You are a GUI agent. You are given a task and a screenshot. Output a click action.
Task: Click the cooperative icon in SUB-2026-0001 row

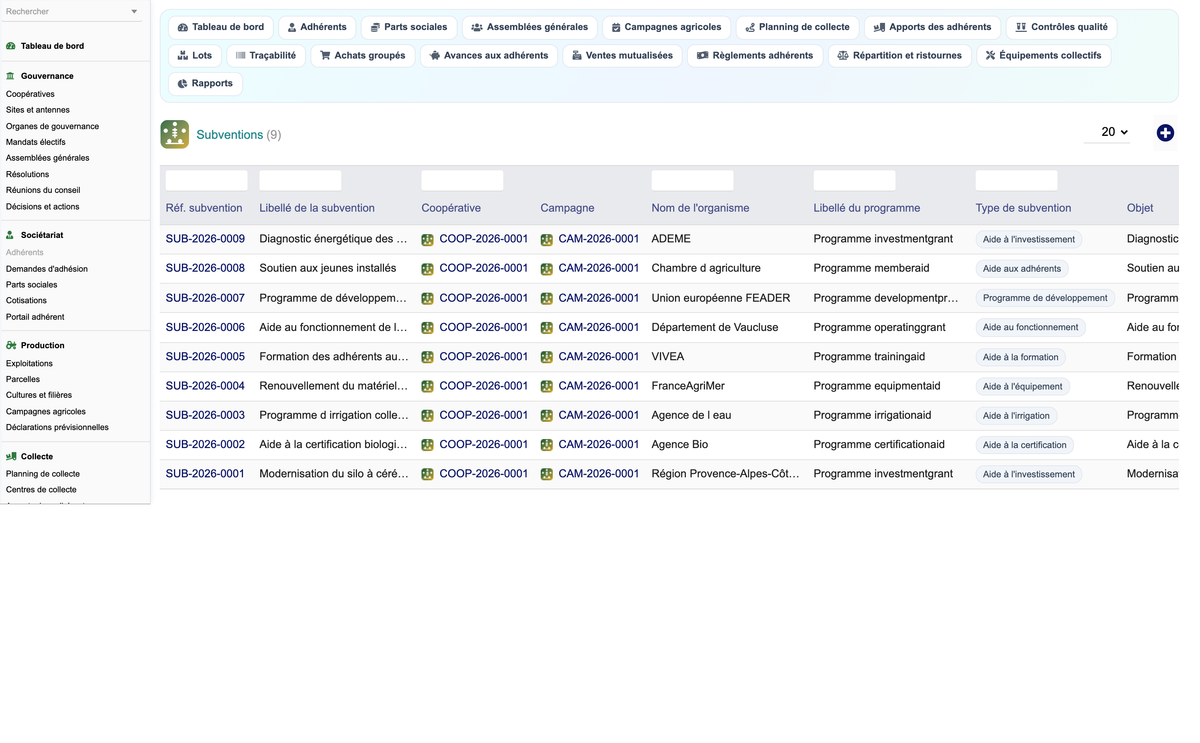(428, 474)
